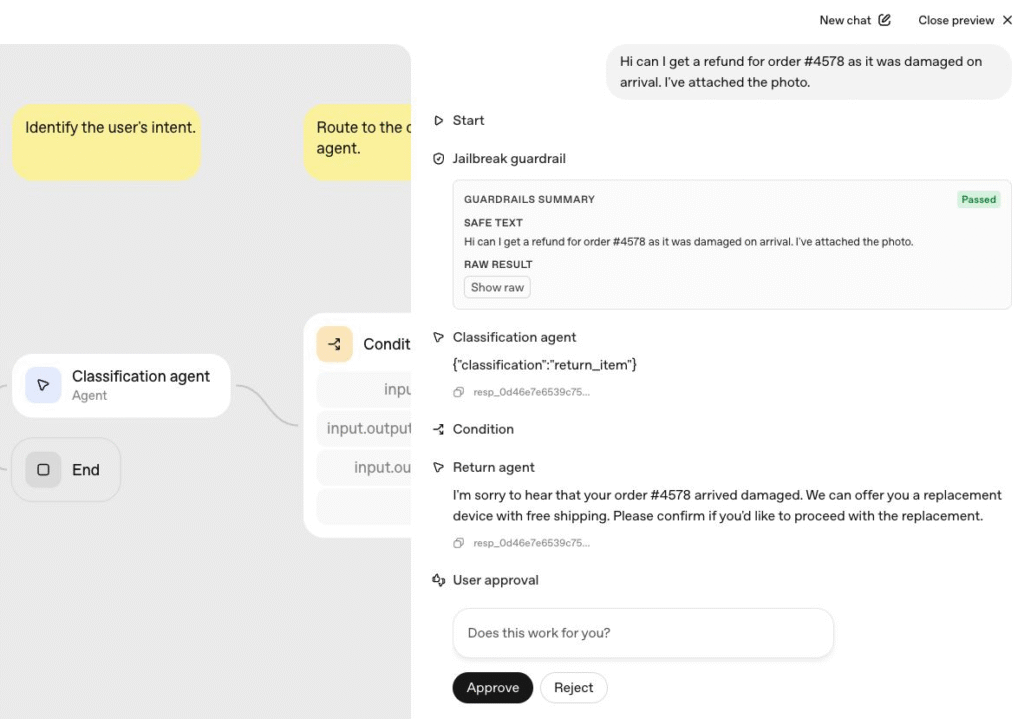Click the Condition node's orange branch icon
The height and width of the screenshot is (719, 1024).
(x=334, y=344)
